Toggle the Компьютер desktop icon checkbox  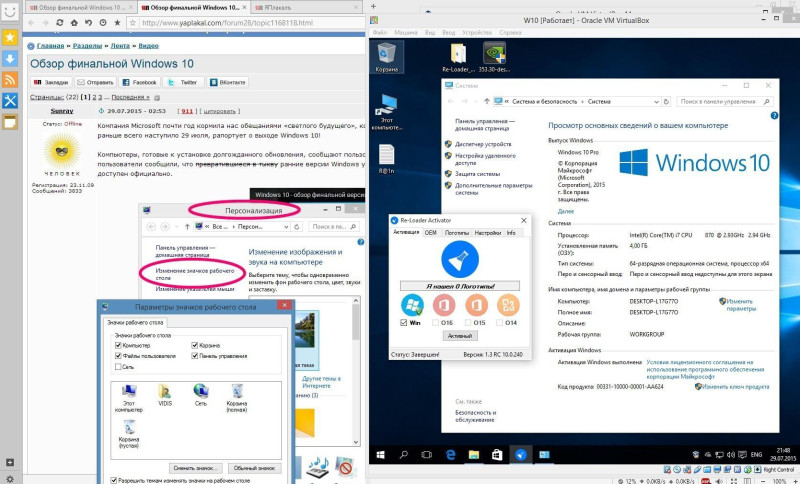pyautogui.click(x=118, y=345)
